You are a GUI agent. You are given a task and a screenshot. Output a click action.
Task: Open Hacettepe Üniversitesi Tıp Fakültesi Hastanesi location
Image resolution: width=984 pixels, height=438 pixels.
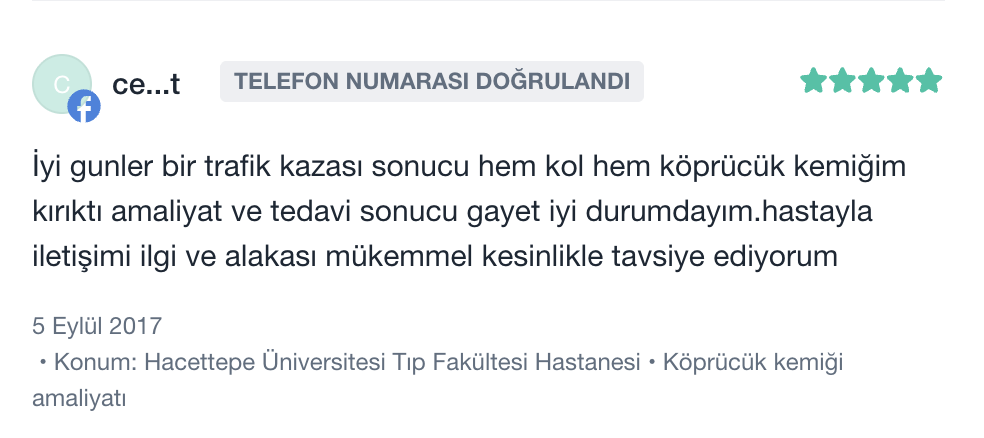[x=392, y=362]
